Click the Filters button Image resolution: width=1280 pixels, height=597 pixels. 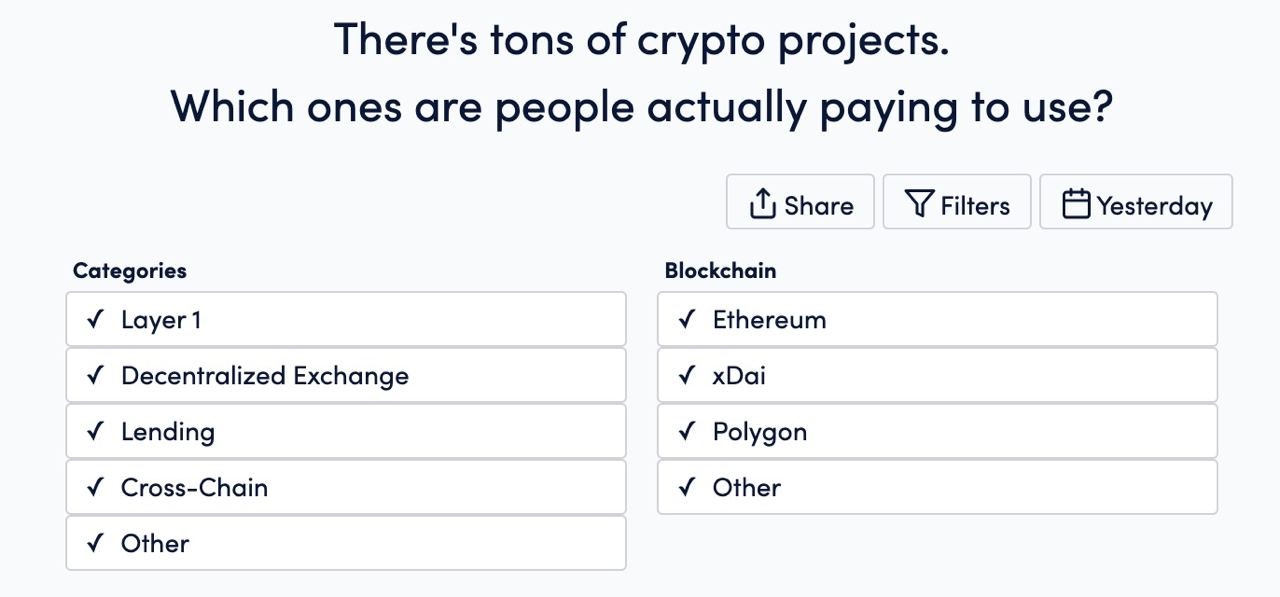pyautogui.click(x=957, y=201)
